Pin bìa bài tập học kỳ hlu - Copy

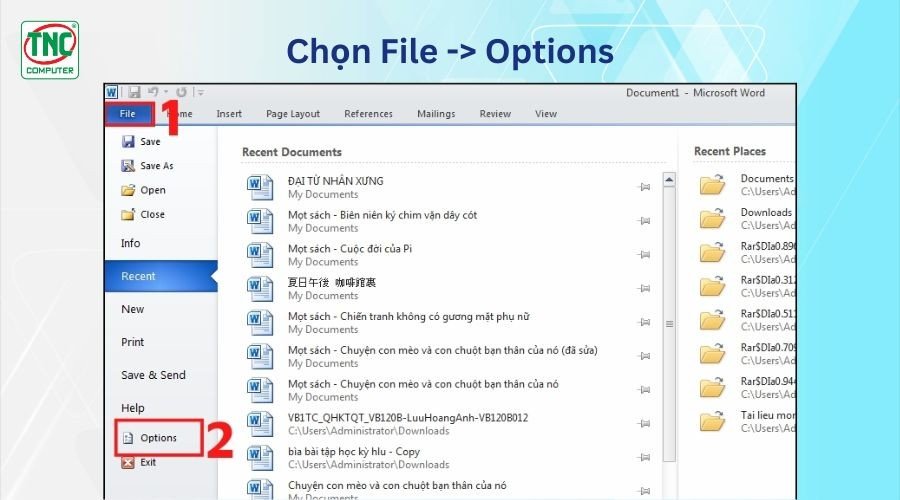point(645,458)
